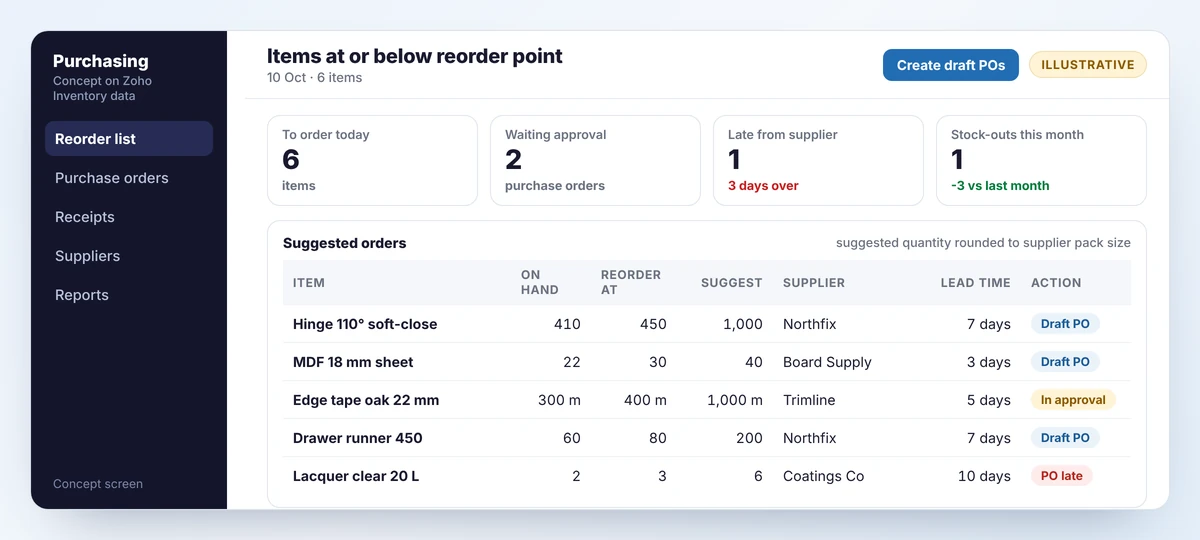
Task: Click the LEAD TIME column header
Action: (976, 283)
